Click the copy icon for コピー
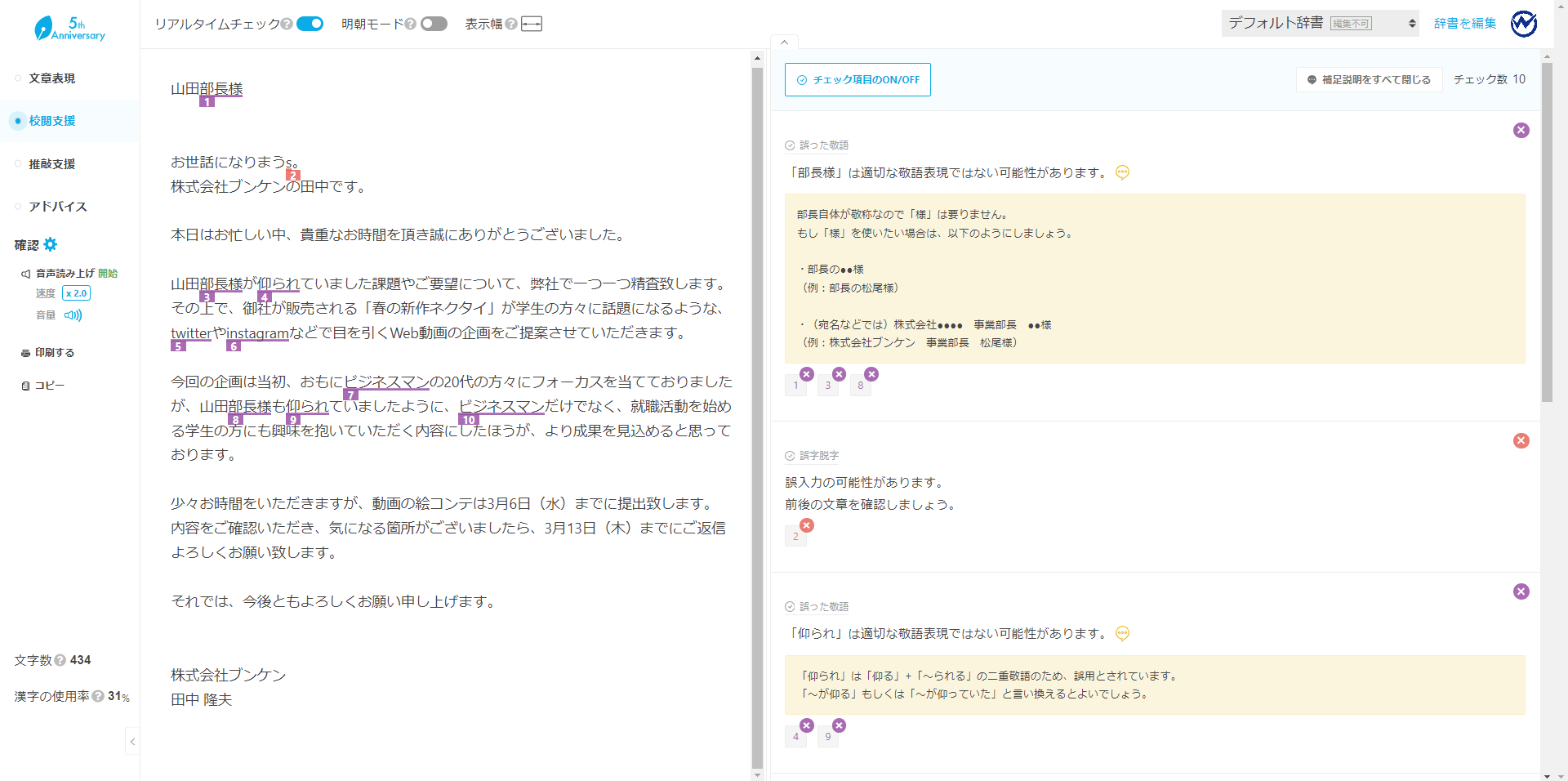Viewport: 1568px width, 781px height. tap(25, 386)
